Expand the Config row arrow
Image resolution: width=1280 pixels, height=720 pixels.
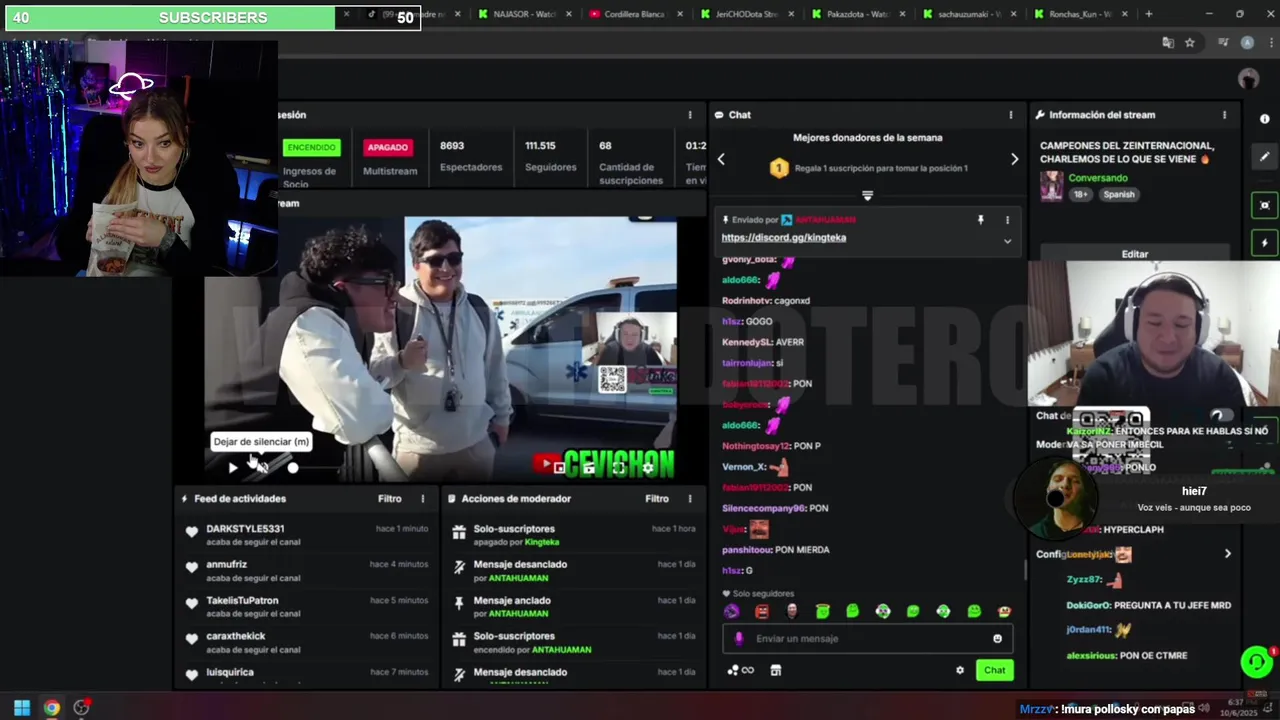[x=1227, y=554]
